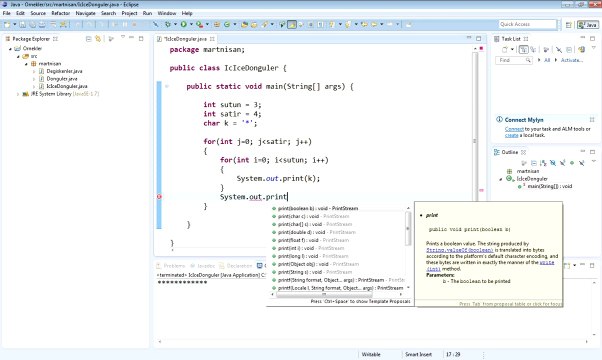Click the Open Type icon

244,24
